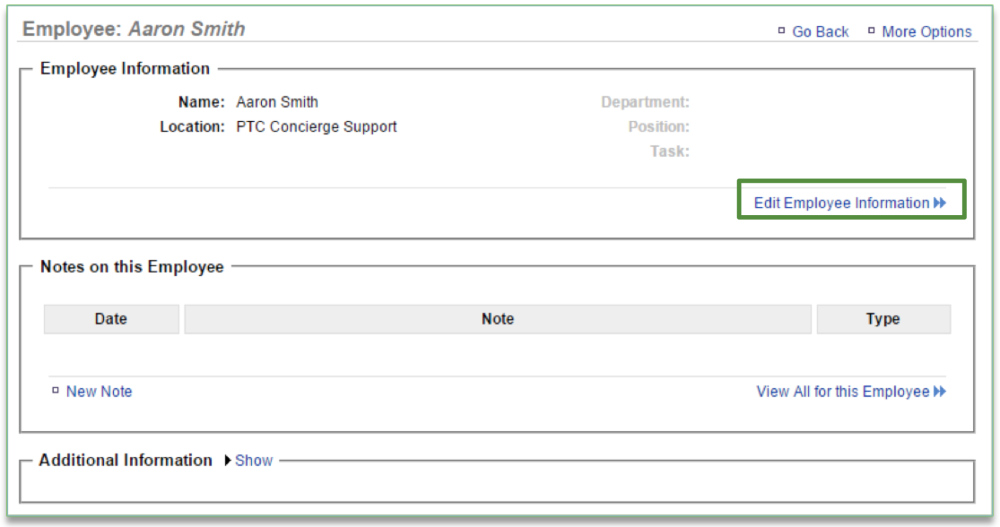Go Back to the previous page
1000x527 pixels.
tap(820, 32)
